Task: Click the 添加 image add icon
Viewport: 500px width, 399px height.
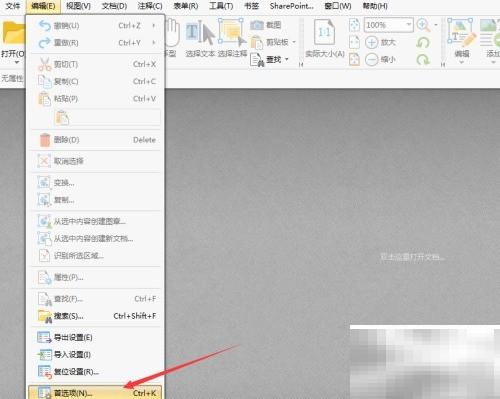Action: tap(490, 32)
